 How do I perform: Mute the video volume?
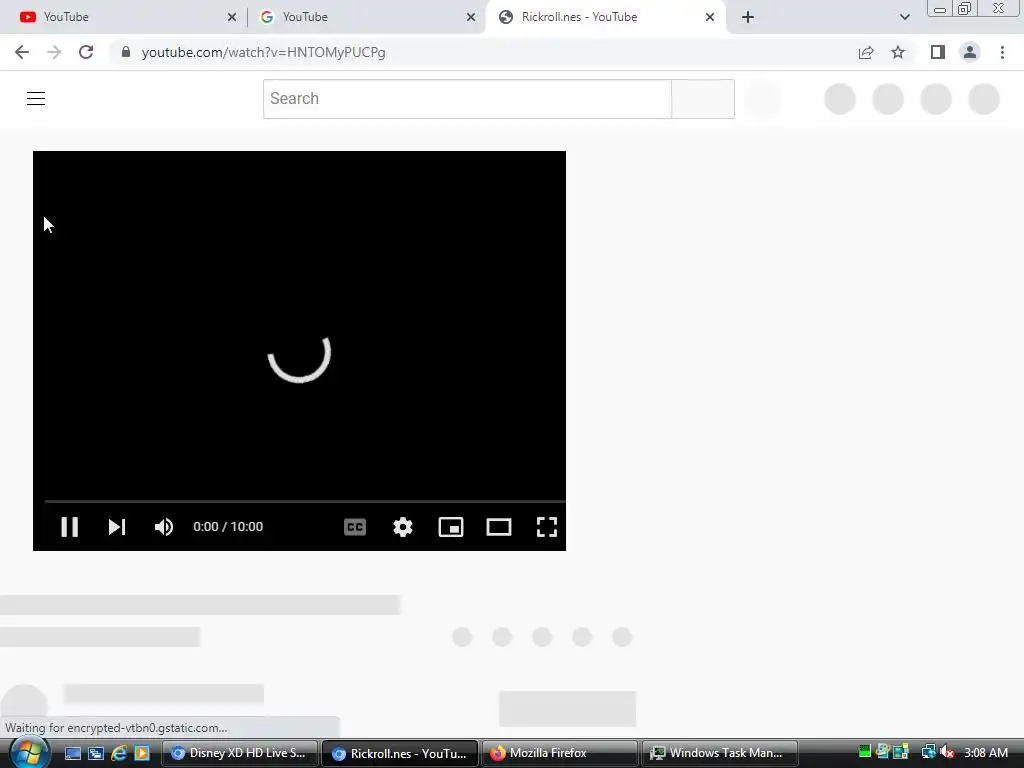click(164, 527)
